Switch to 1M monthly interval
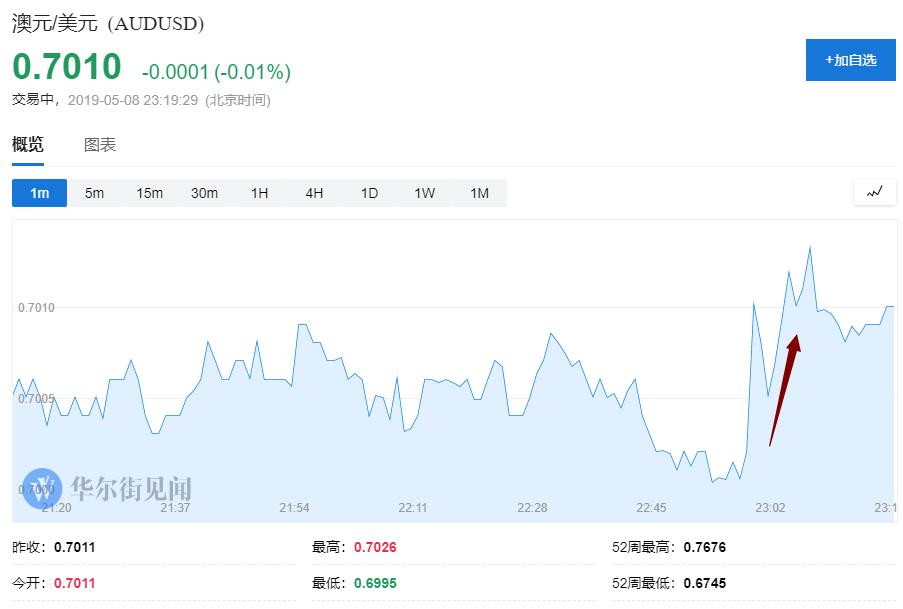 [x=479, y=193]
